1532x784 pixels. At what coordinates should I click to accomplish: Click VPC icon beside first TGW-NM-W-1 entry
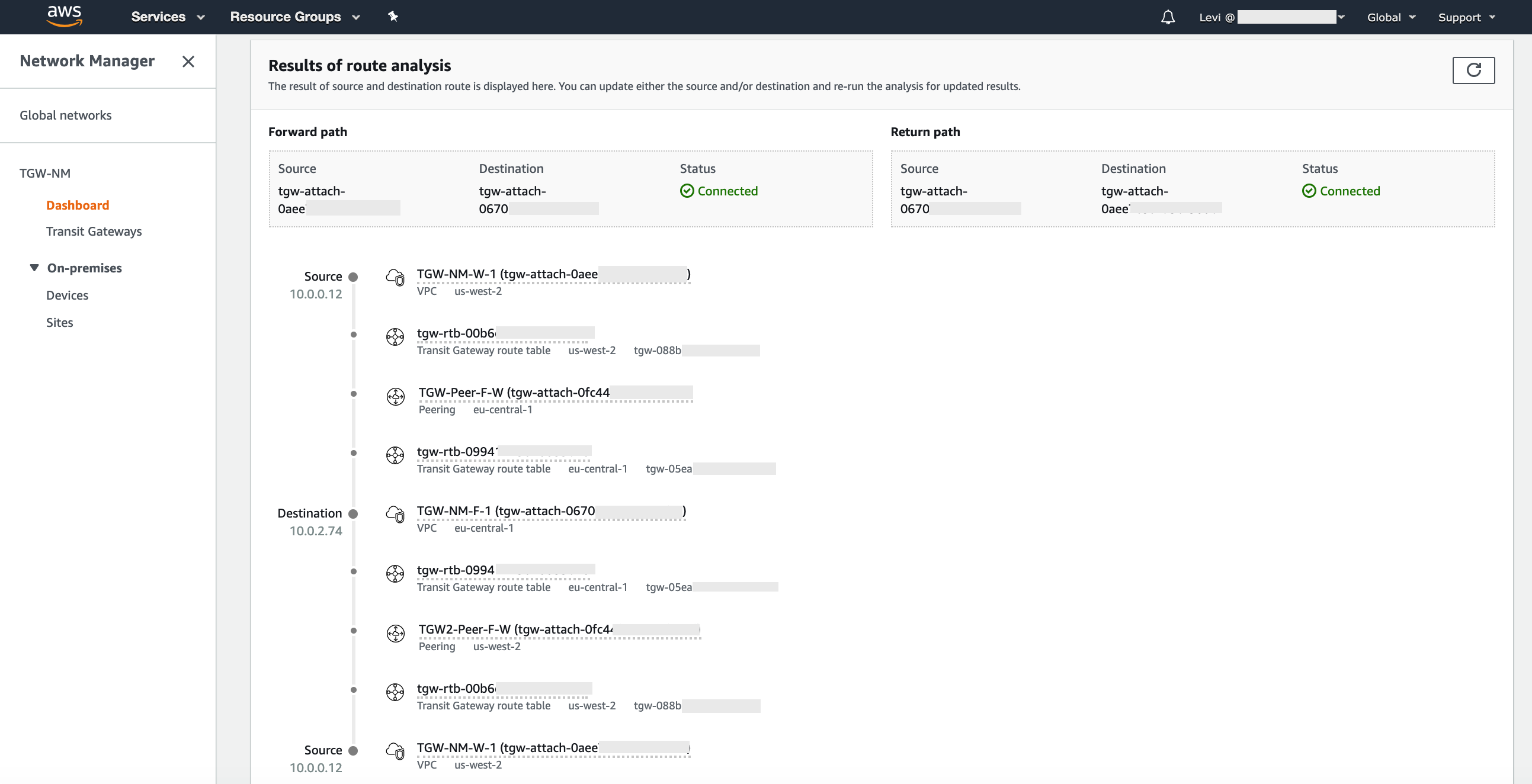tap(396, 277)
